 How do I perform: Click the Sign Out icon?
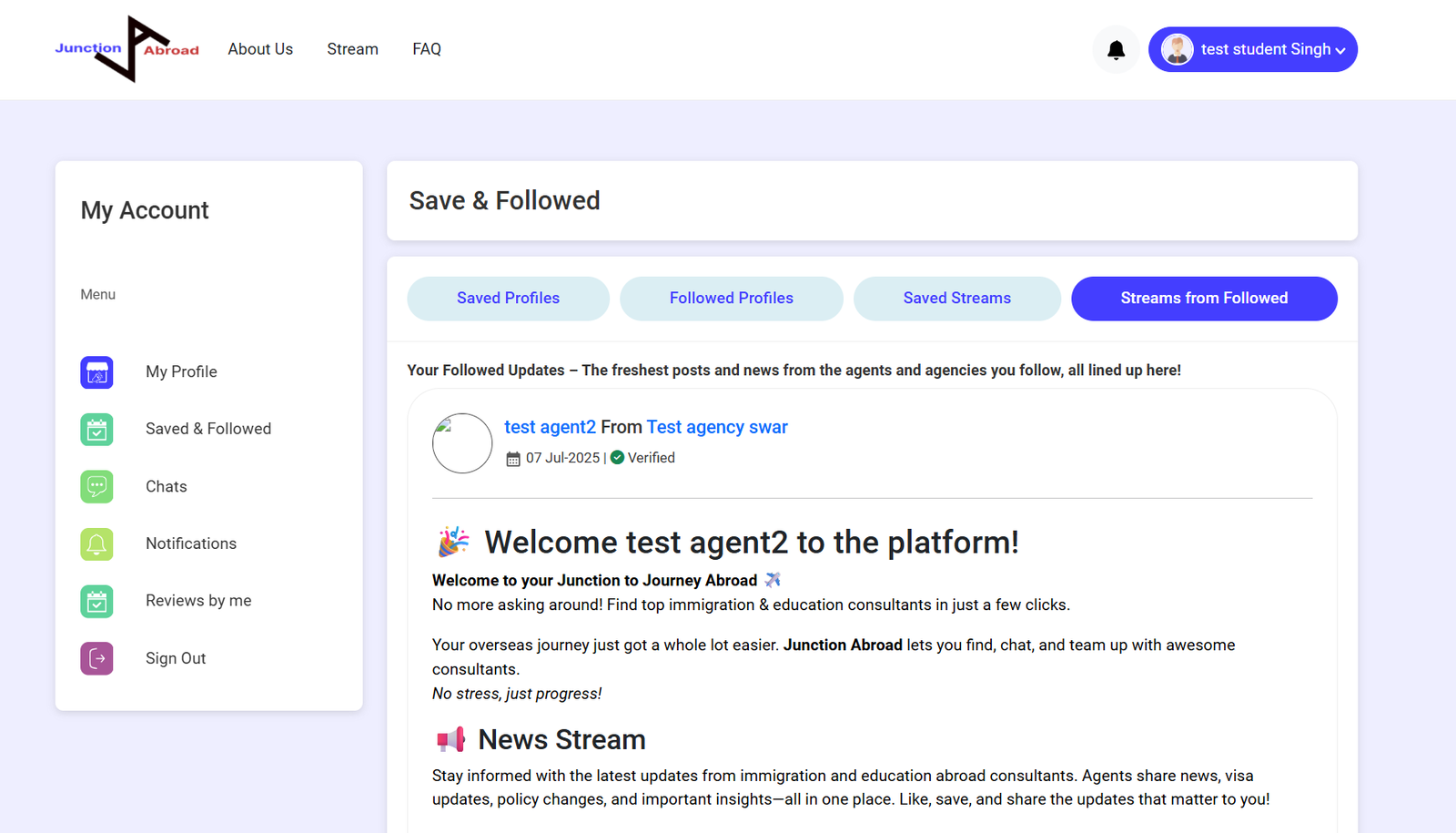coord(96,658)
